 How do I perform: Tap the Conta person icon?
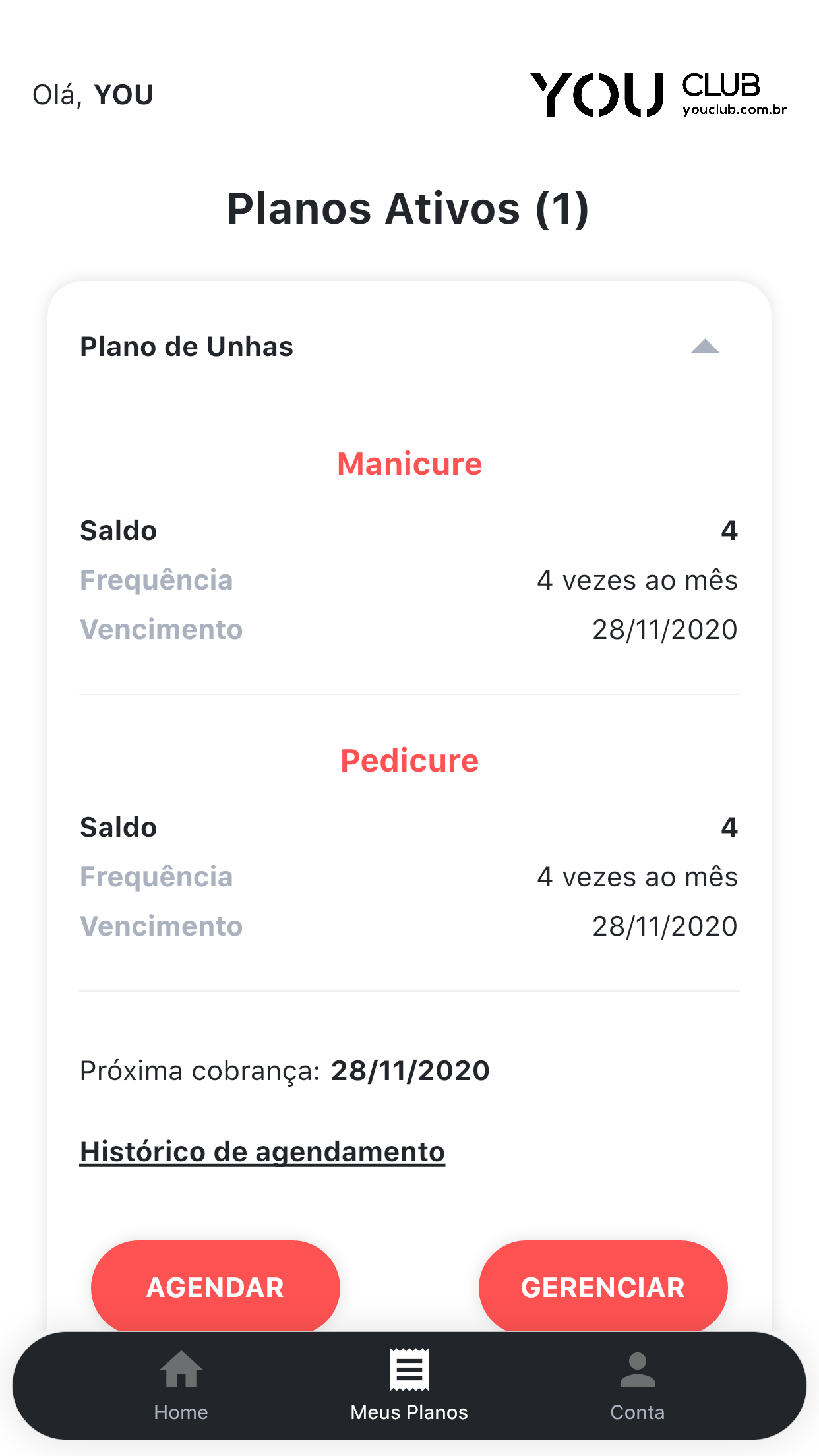[637, 1369]
